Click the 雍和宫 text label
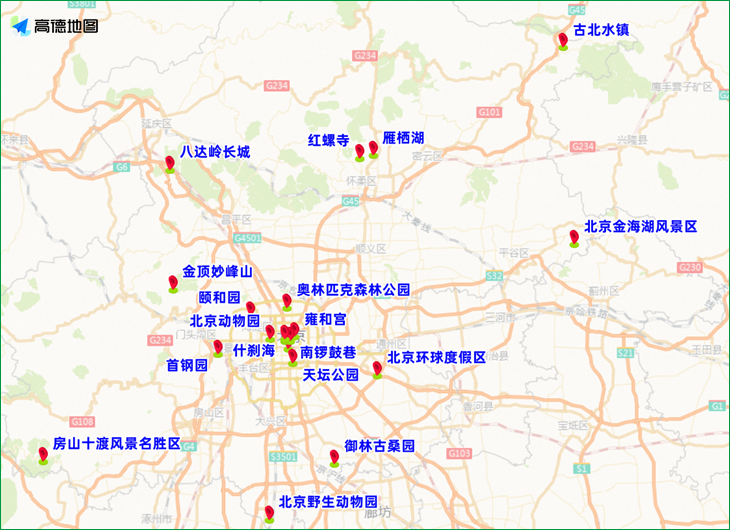730x530 pixels. (325, 318)
